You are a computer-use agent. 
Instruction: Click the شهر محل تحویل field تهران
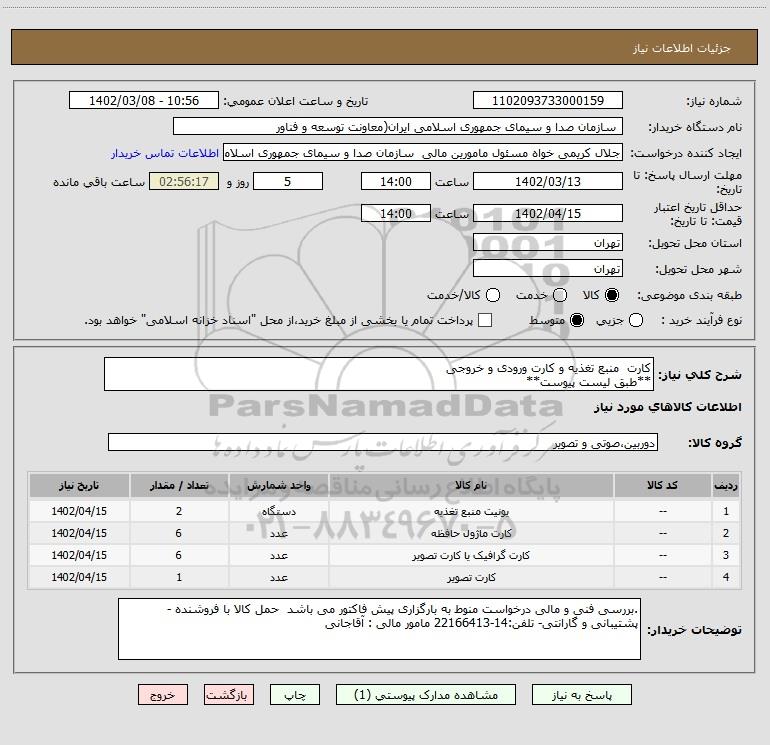pyautogui.click(x=548, y=269)
